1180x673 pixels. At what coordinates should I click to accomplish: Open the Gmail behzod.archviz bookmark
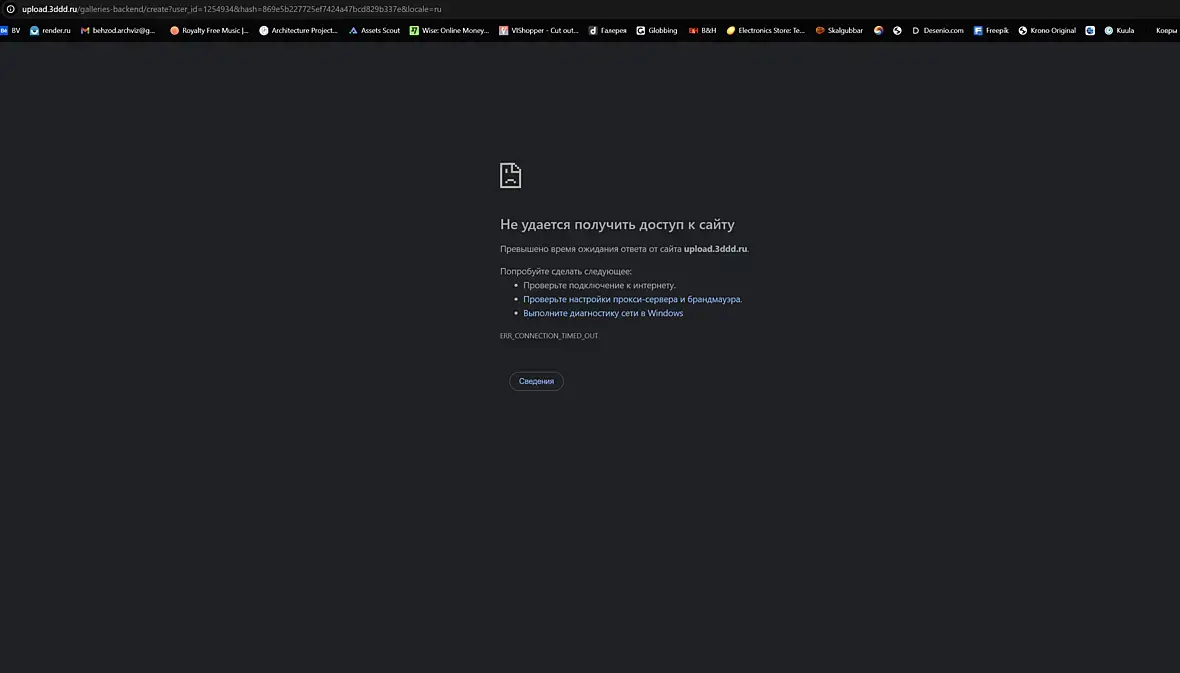(x=118, y=31)
